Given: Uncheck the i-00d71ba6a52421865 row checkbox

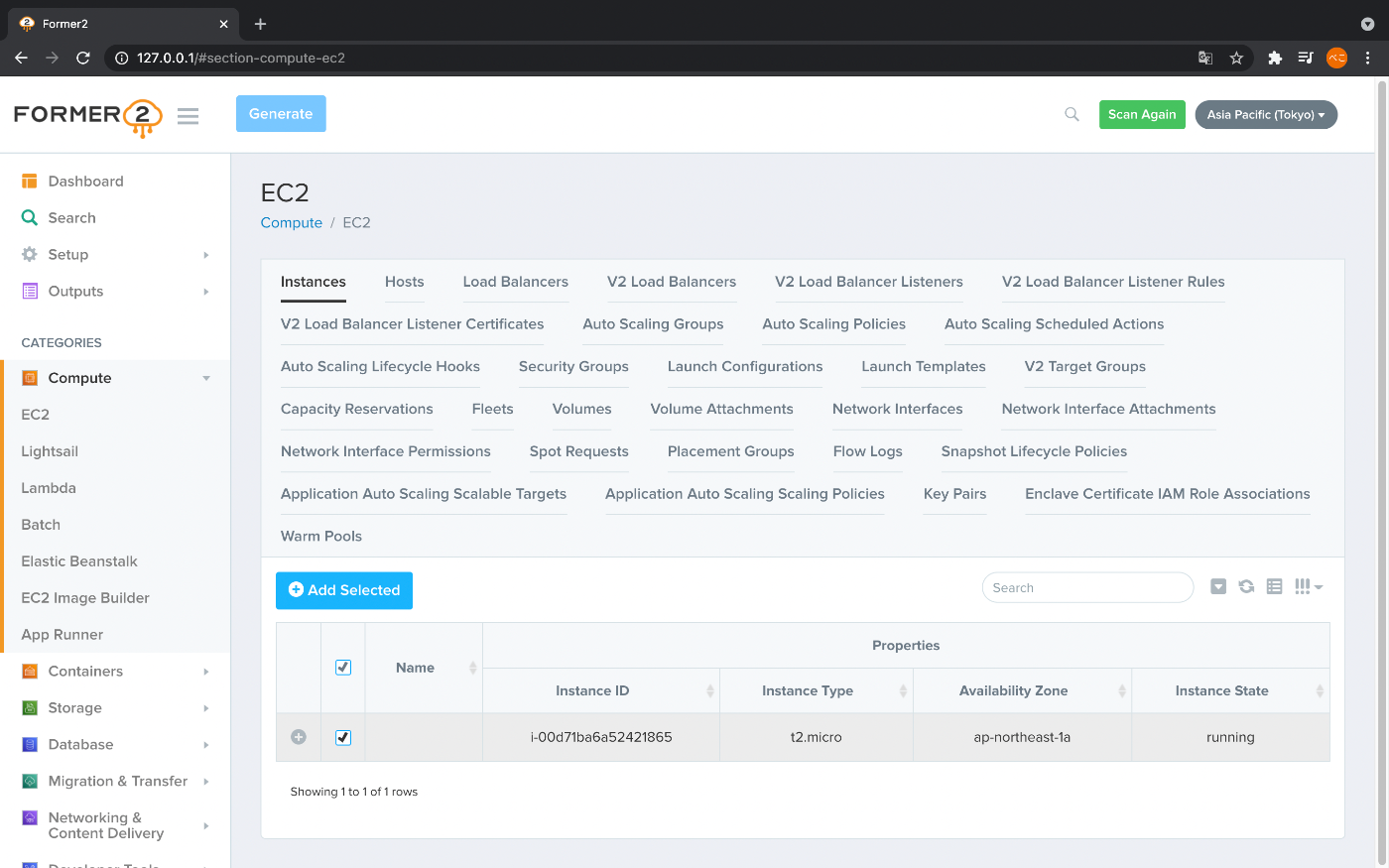Looking at the screenshot, I should (343, 737).
